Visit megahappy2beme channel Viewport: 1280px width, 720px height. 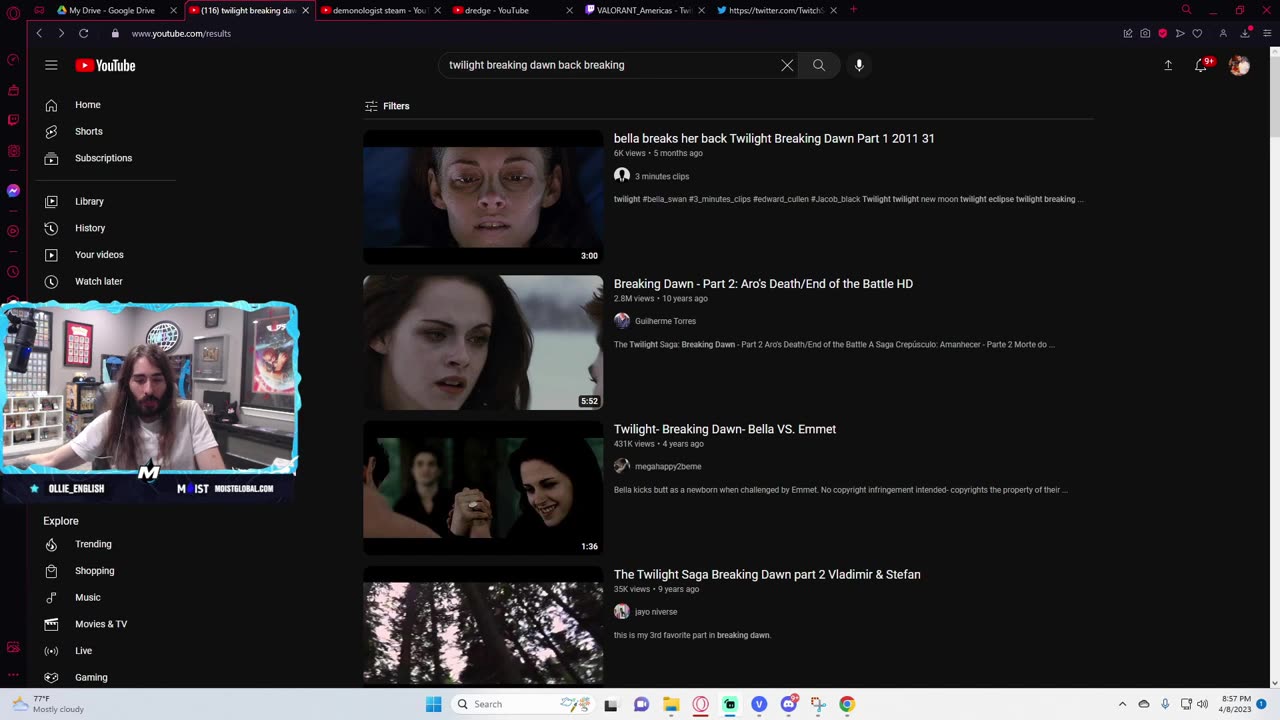(668, 466)
